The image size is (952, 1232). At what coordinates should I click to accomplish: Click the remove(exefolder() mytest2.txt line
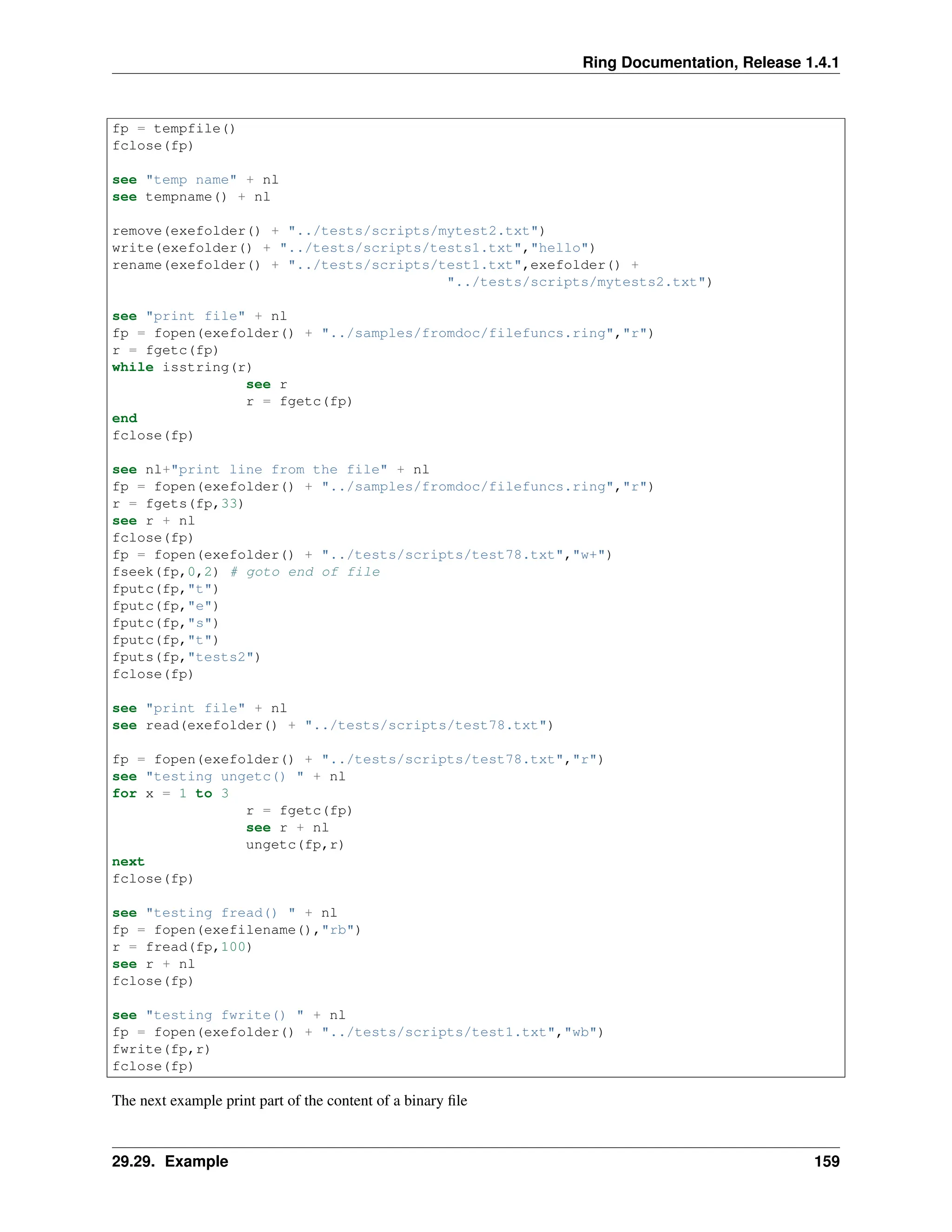tap(328, 231)
